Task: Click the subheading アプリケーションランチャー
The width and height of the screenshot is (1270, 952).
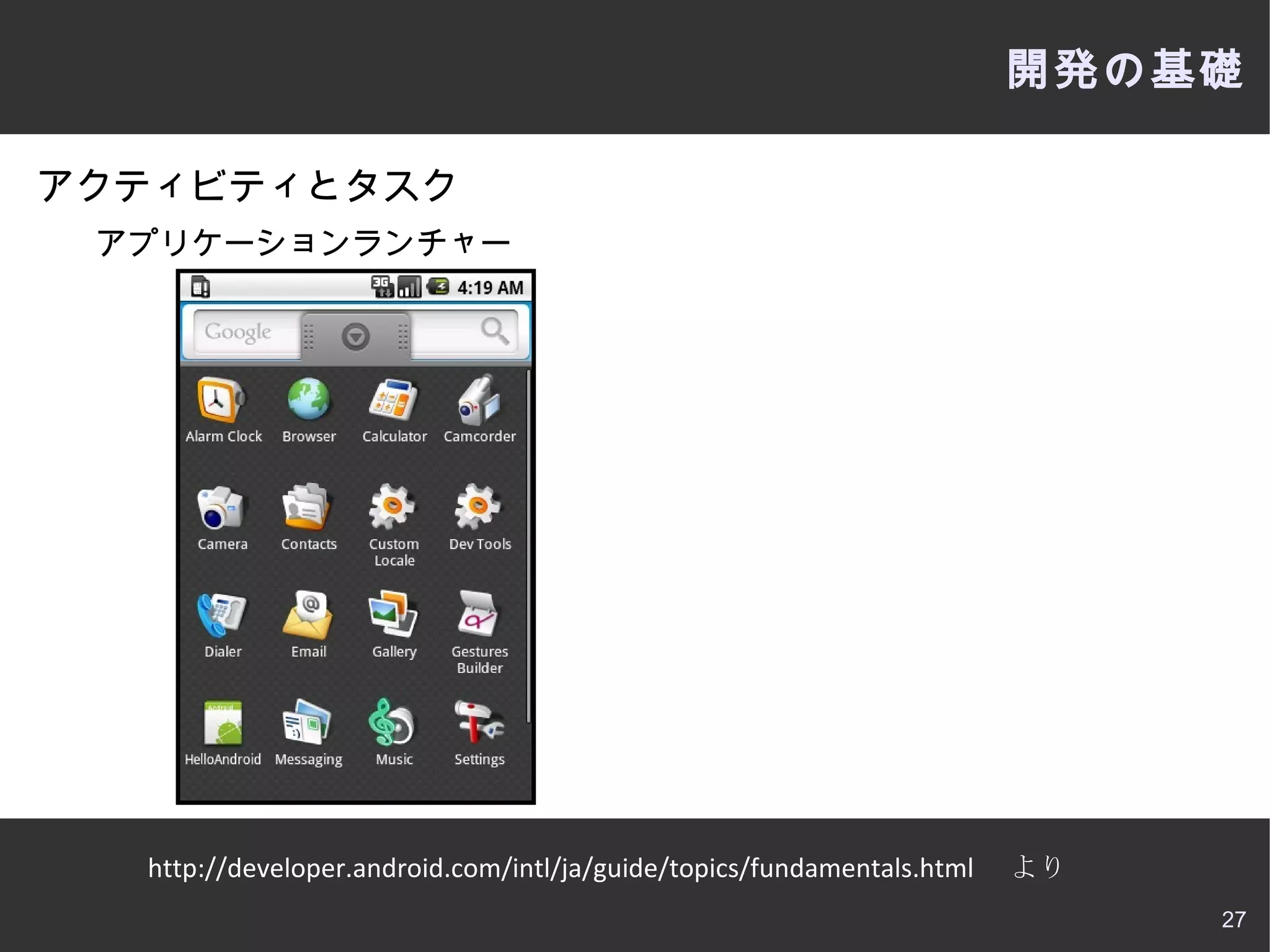Action: tap(304, 242)
